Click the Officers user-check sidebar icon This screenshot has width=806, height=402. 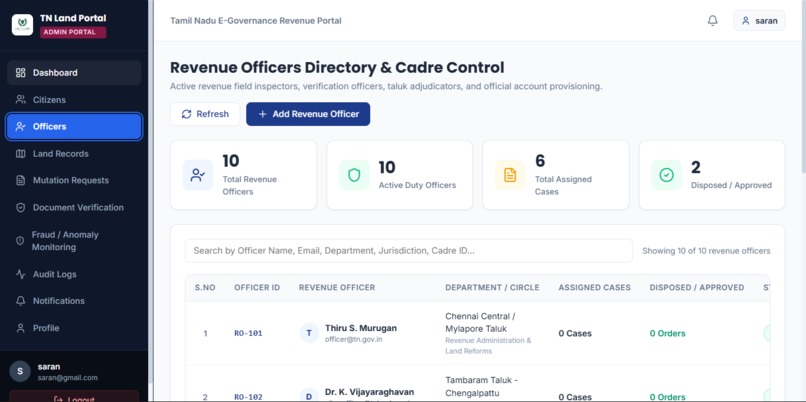tap(21, 126)
